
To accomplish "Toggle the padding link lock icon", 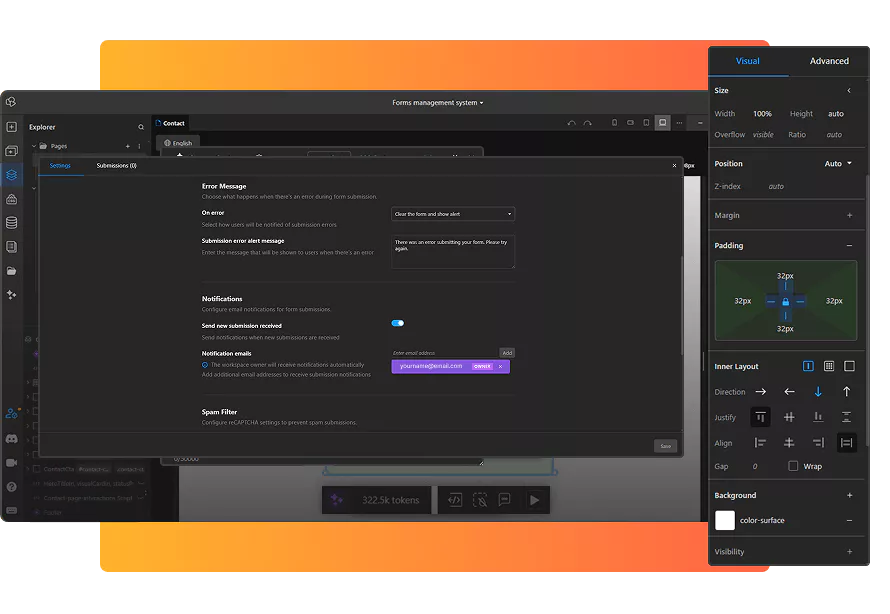I will click(x=786, y=301).
